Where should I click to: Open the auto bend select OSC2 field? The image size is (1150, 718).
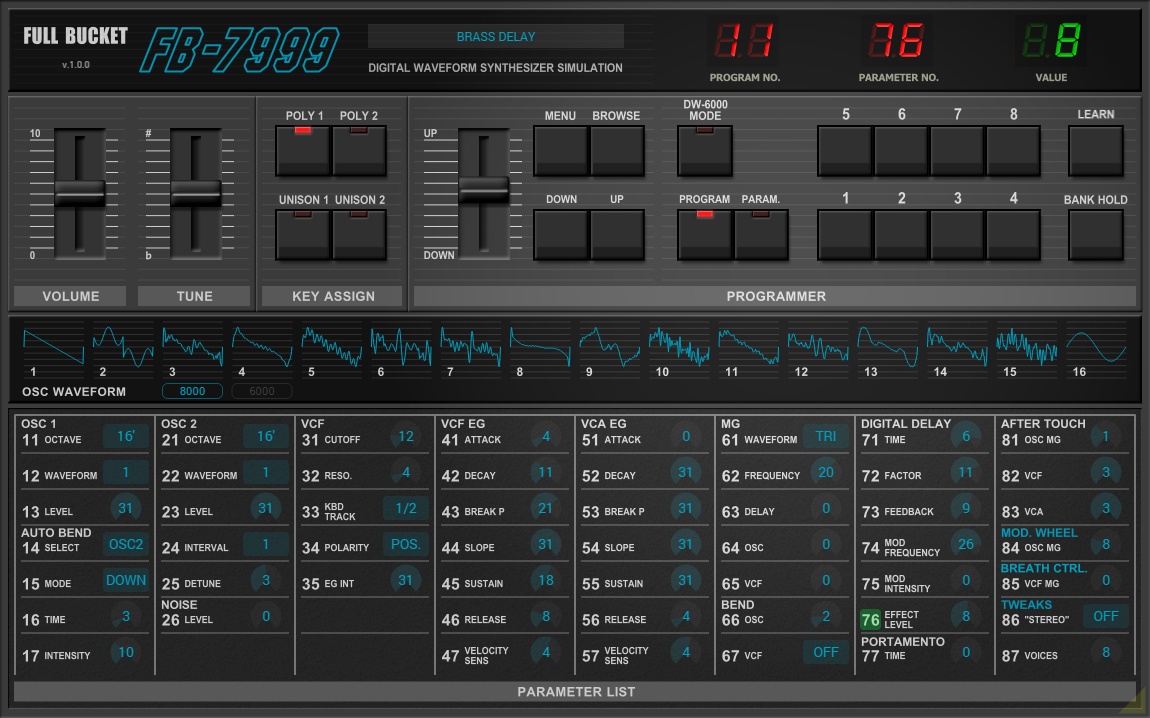pyautogui.click(x=126, y=545)
